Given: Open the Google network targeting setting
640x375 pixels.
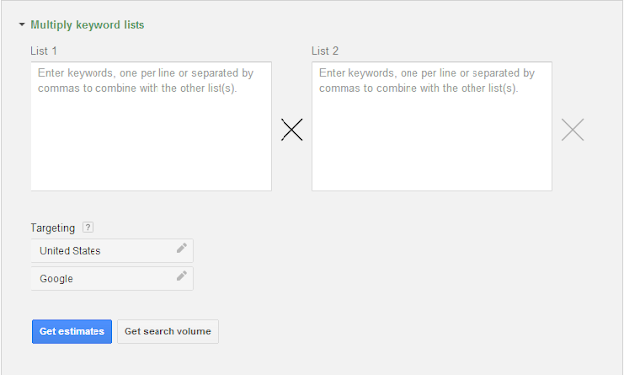Looking at the screenshot, I should coord(112,278).
